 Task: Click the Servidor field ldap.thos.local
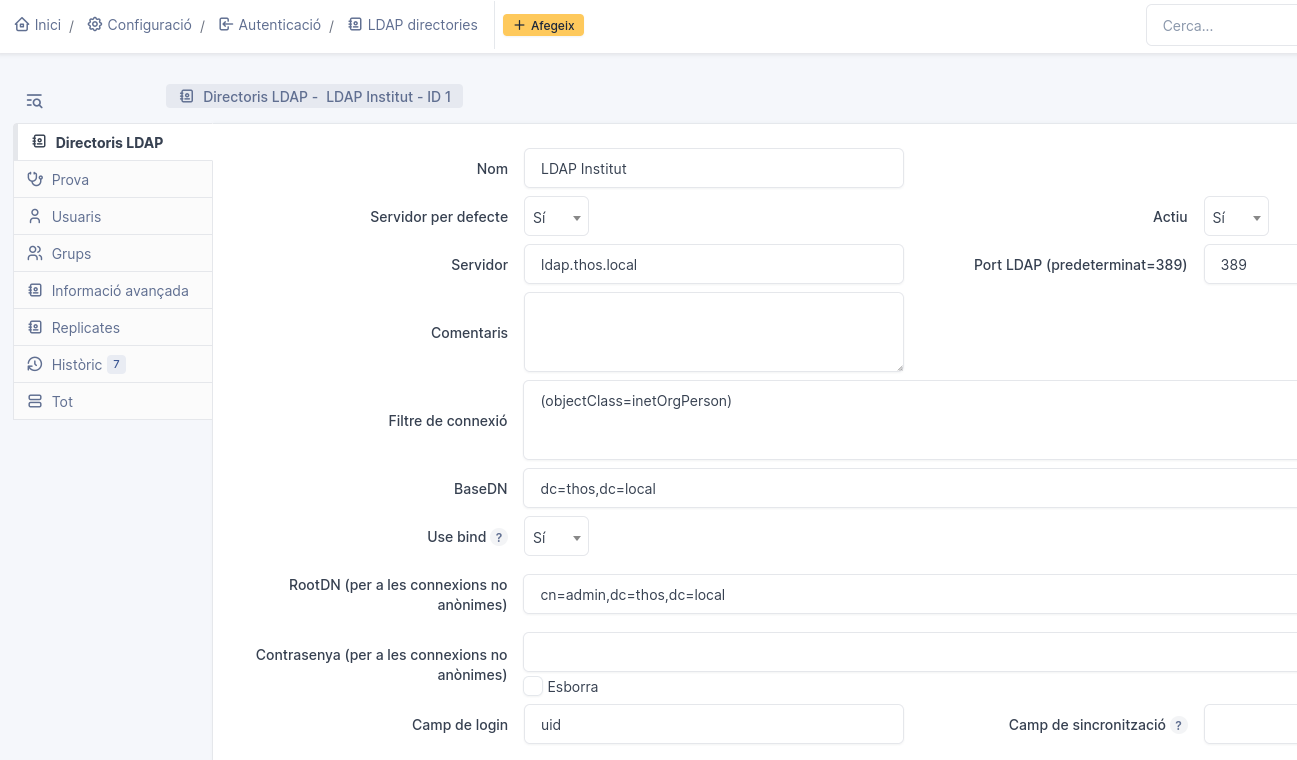pos(713,264)
